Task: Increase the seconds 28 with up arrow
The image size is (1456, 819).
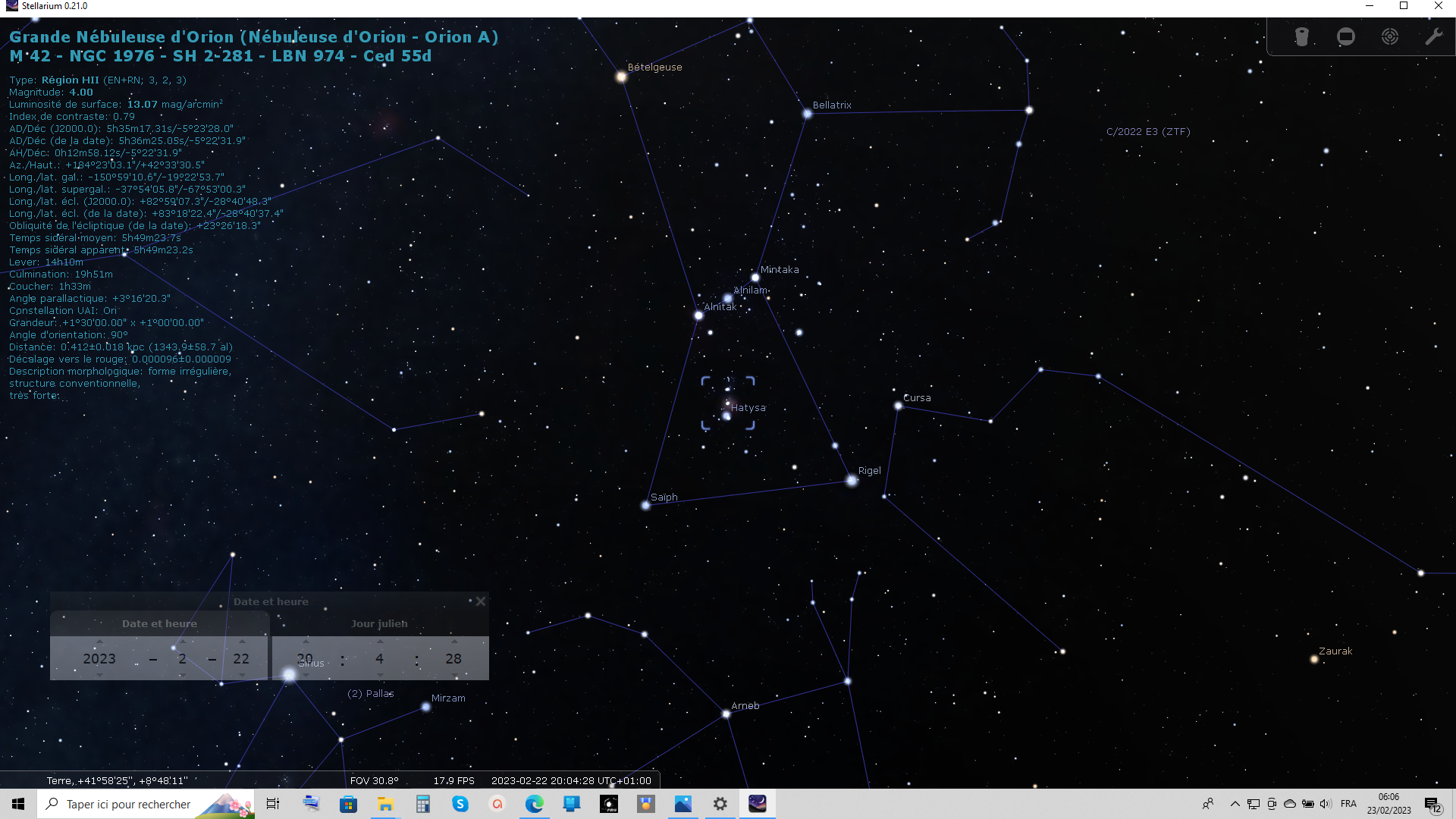Action: tap(453, 642)
